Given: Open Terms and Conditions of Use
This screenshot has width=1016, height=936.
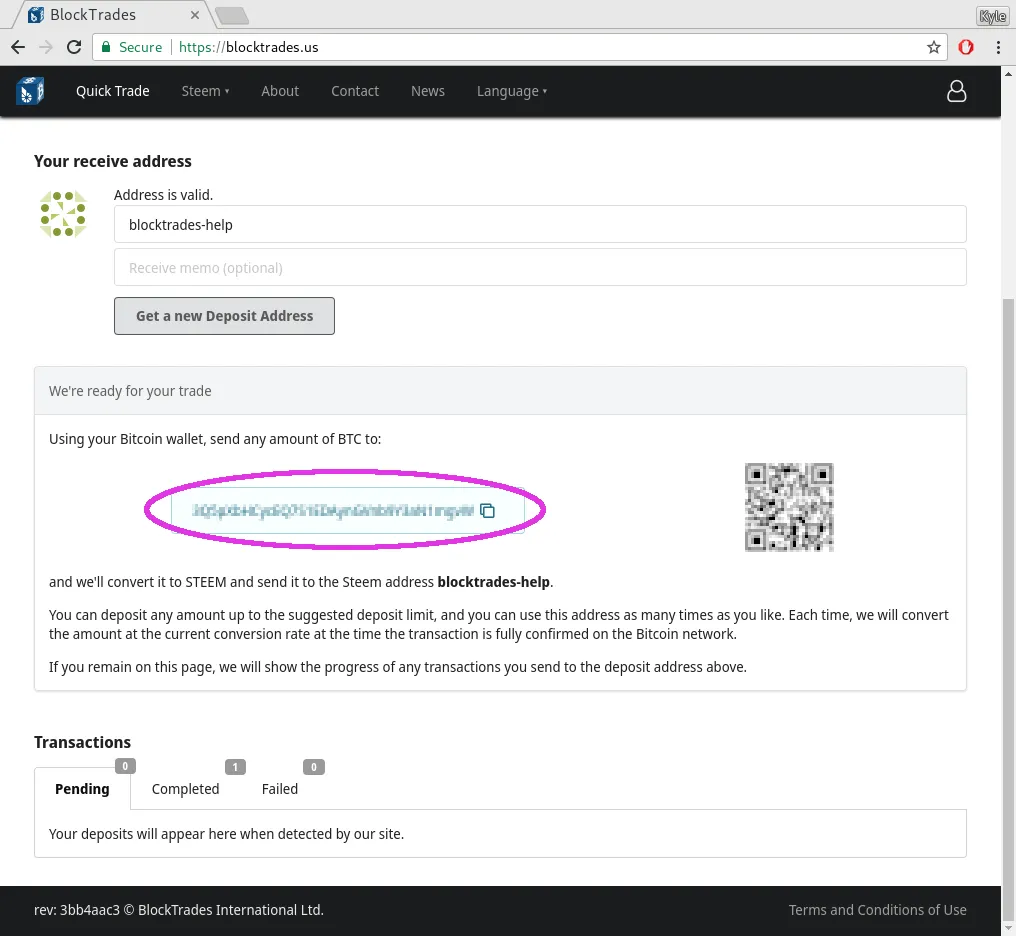Looking at the screenshot, I should pyautogui.click(x=877, y=910).
